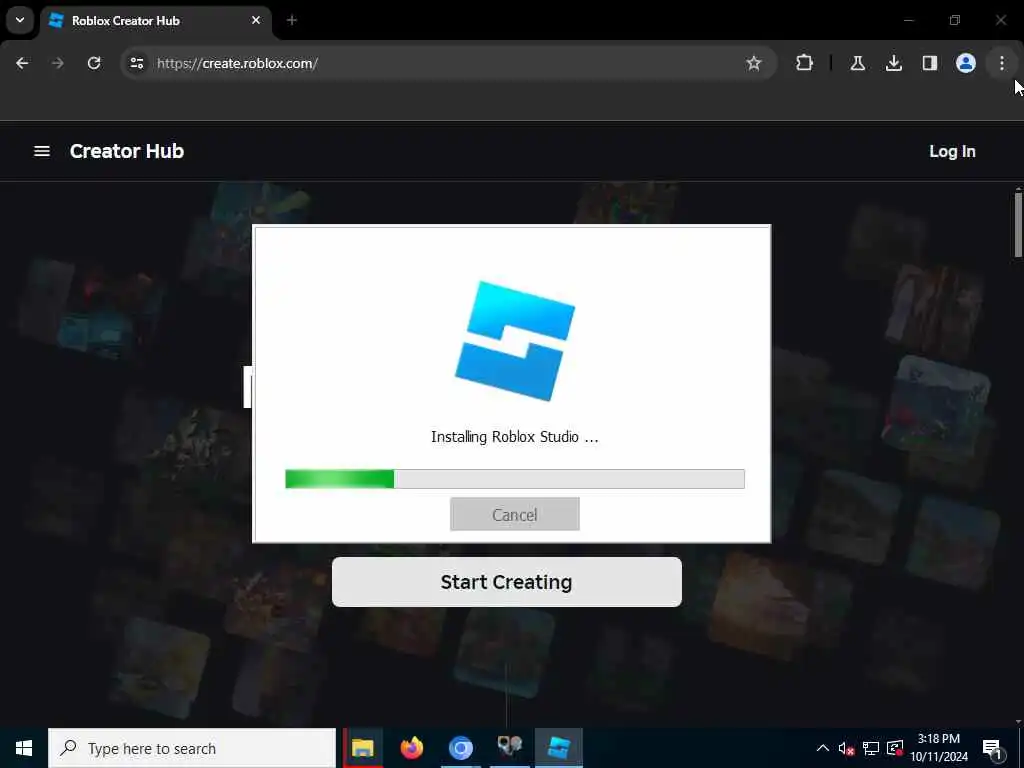The image size is (1024, 768).
Task: Click the taskbar search box
Action: (192, 748)
